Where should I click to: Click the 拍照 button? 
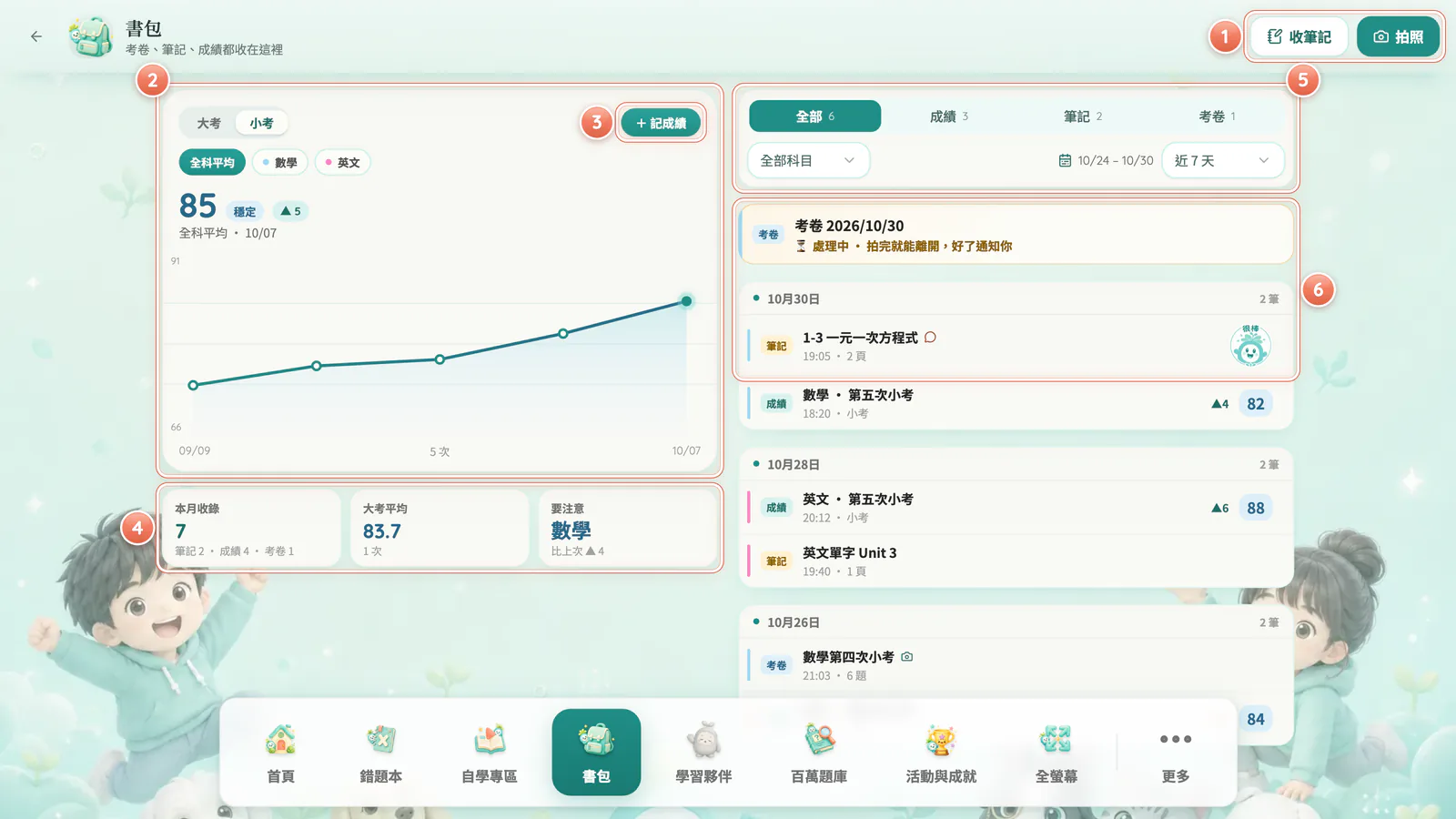[x=1398, y=36]
